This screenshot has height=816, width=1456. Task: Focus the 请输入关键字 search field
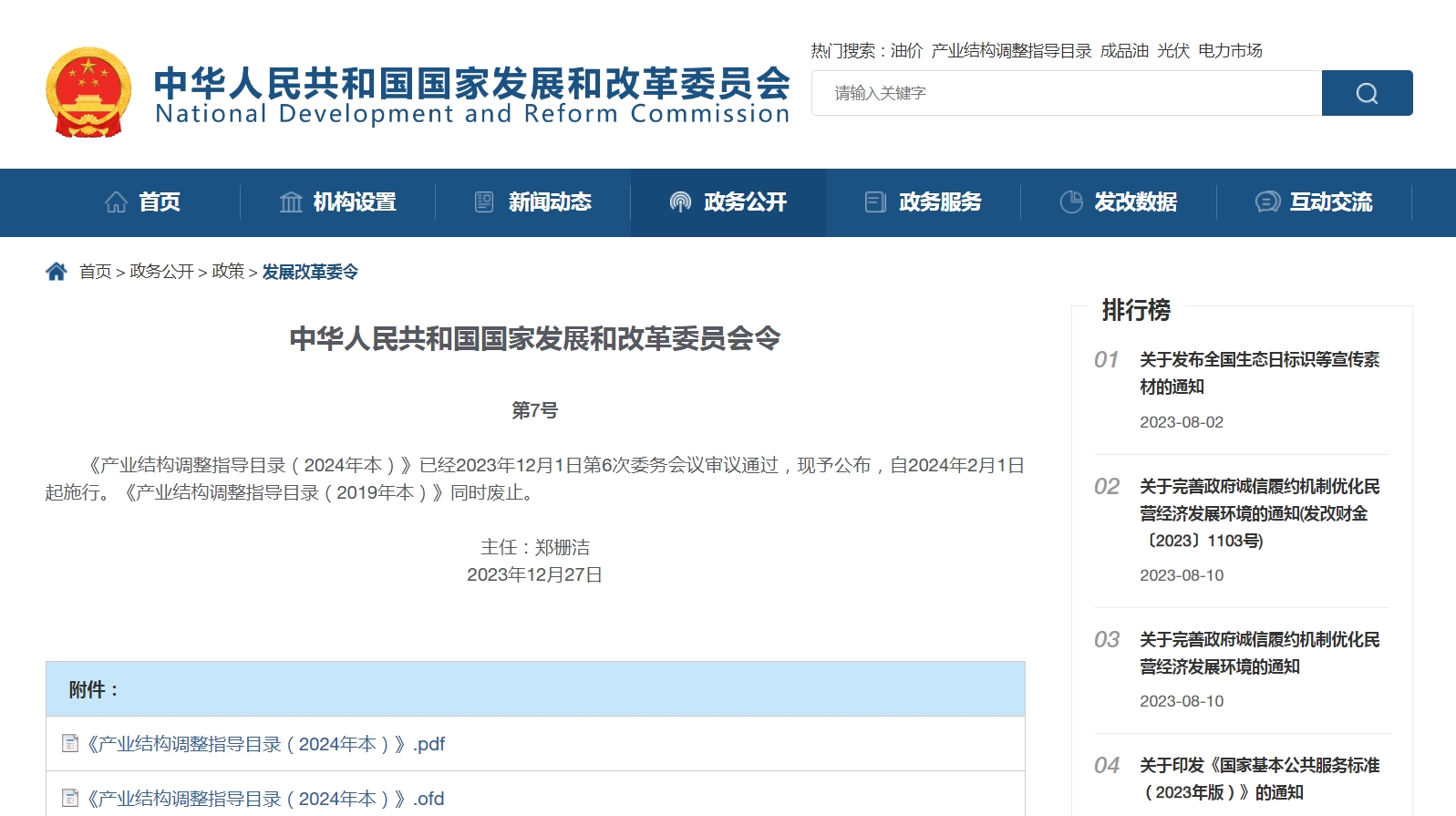point(1067,93)
